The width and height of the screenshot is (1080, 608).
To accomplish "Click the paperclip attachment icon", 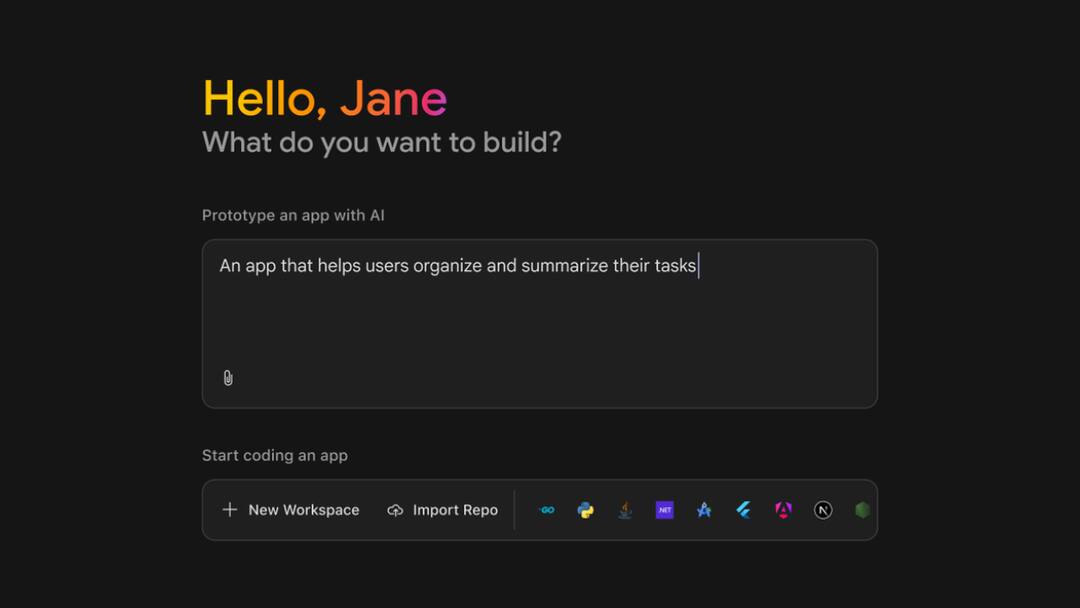I will 228,378.
